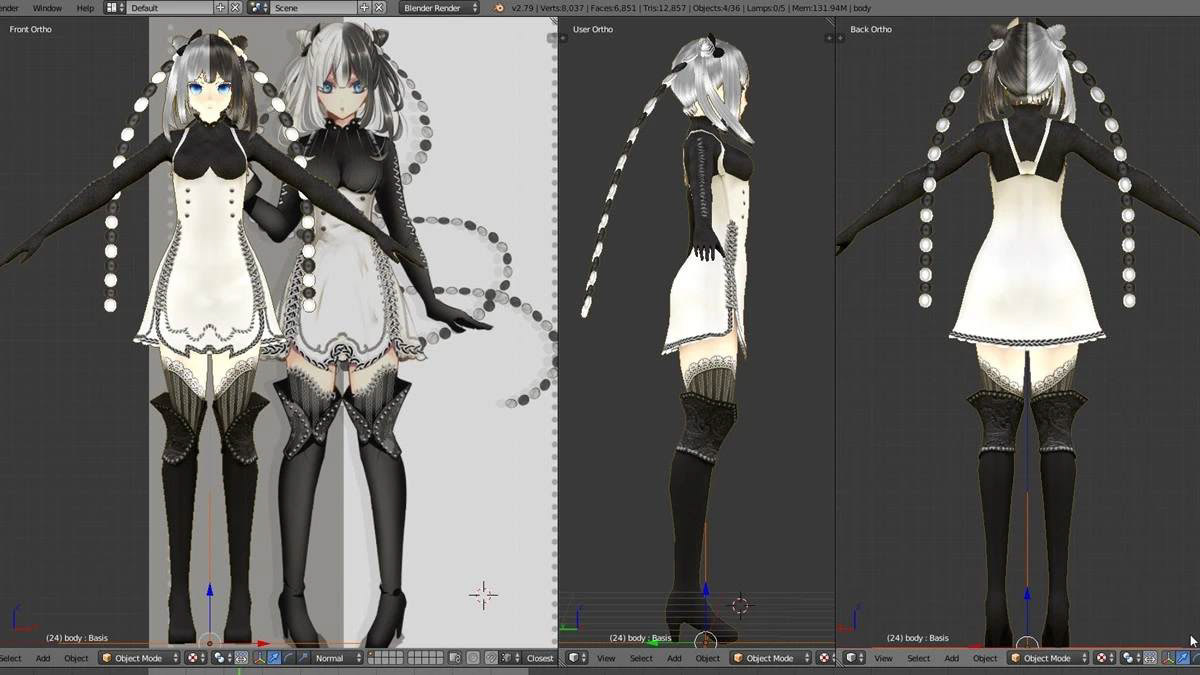Viewport: 1200px width, 675px height.
Task: Select translate manipulator in Back Ortho header
Action: [1183, 658]
